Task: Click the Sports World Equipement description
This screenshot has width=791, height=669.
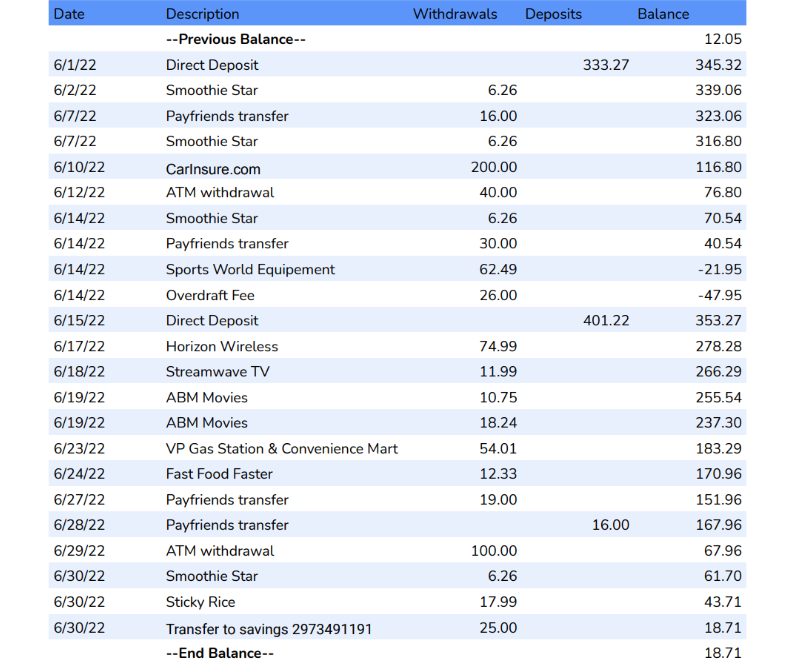Action: tap(250, 269)
